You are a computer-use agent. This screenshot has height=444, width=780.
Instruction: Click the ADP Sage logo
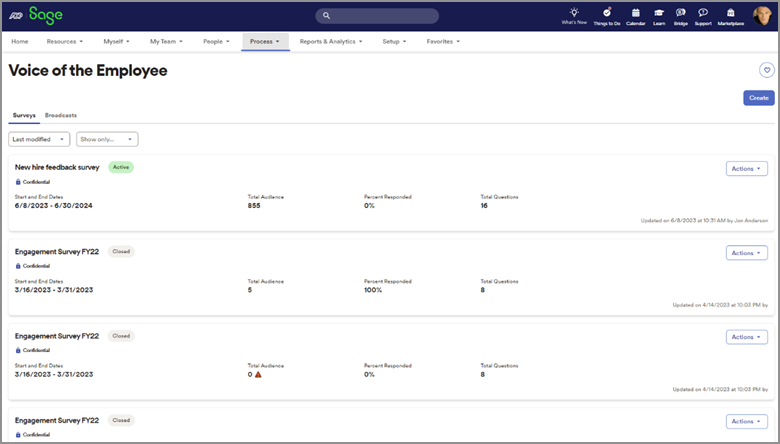tap(36, 15)
